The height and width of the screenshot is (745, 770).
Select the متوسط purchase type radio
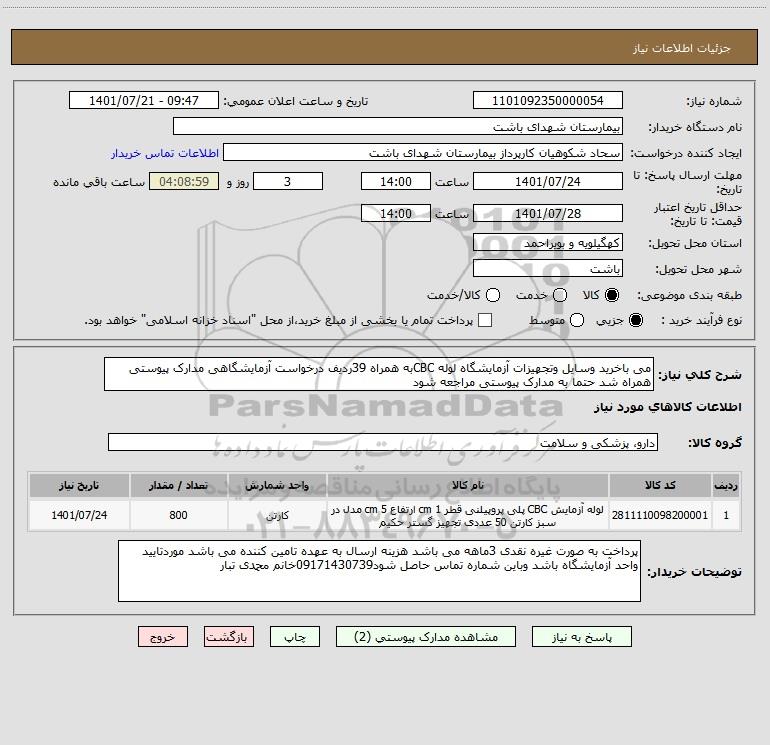[x=577, y=320]
